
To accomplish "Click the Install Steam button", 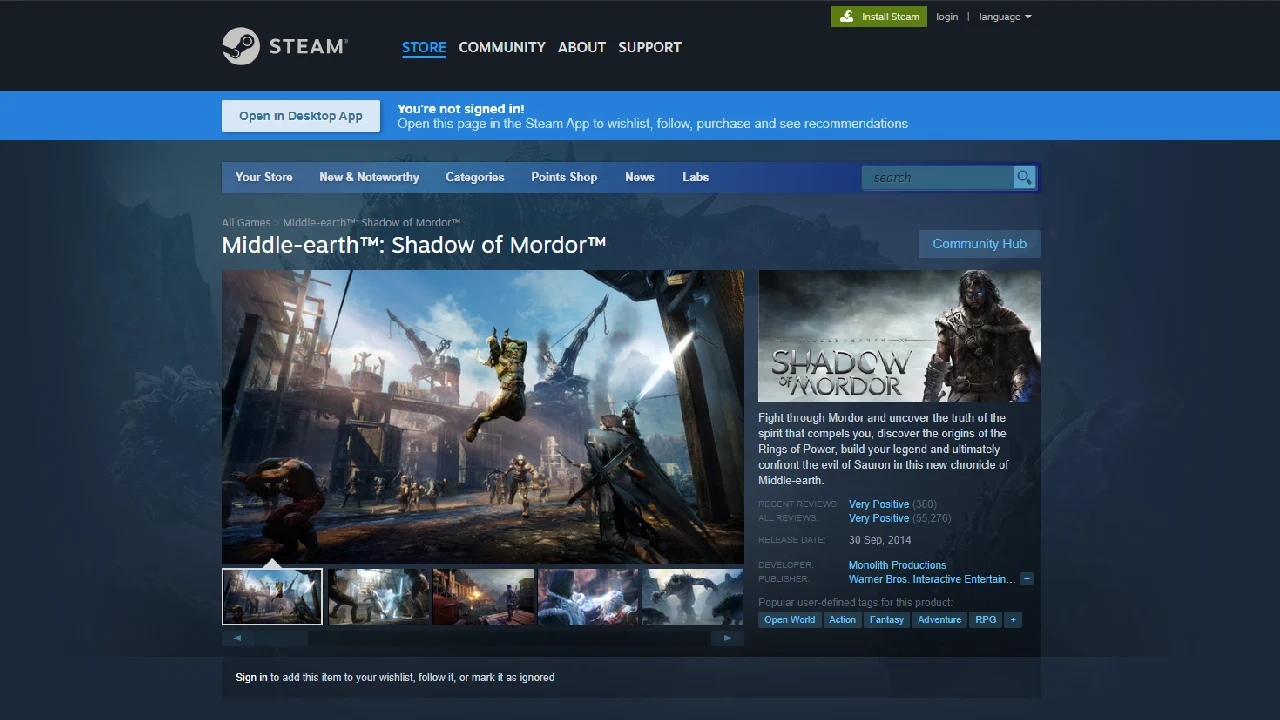I will click(878, 16).
